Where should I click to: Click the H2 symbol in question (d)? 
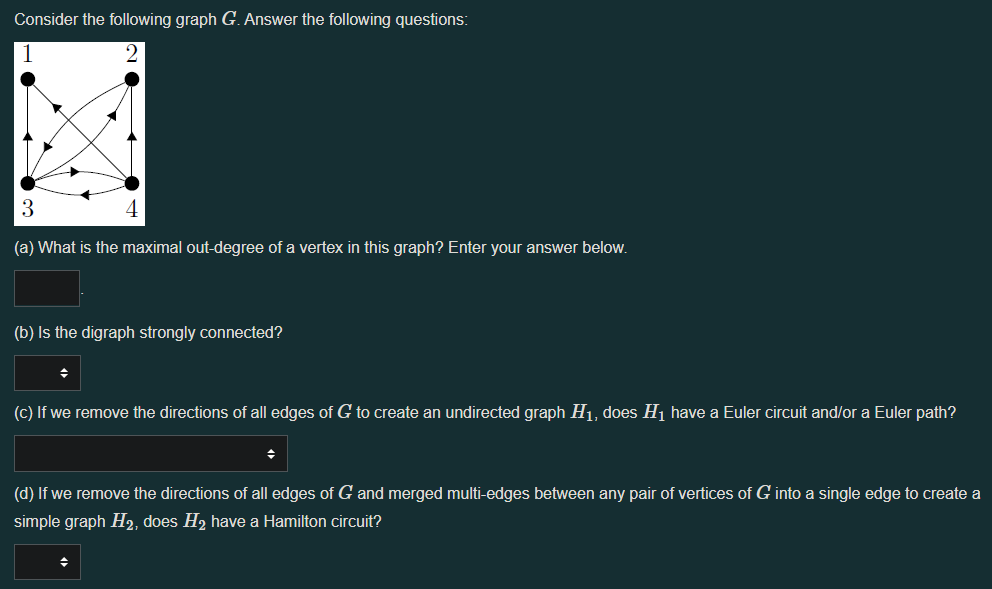click(x=120, y=521)
